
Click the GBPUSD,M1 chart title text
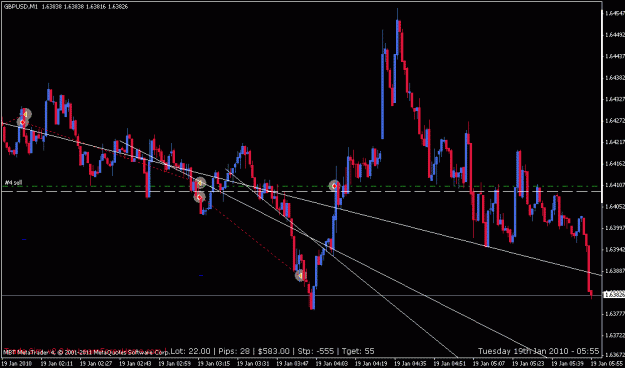[x=20, y=7]
